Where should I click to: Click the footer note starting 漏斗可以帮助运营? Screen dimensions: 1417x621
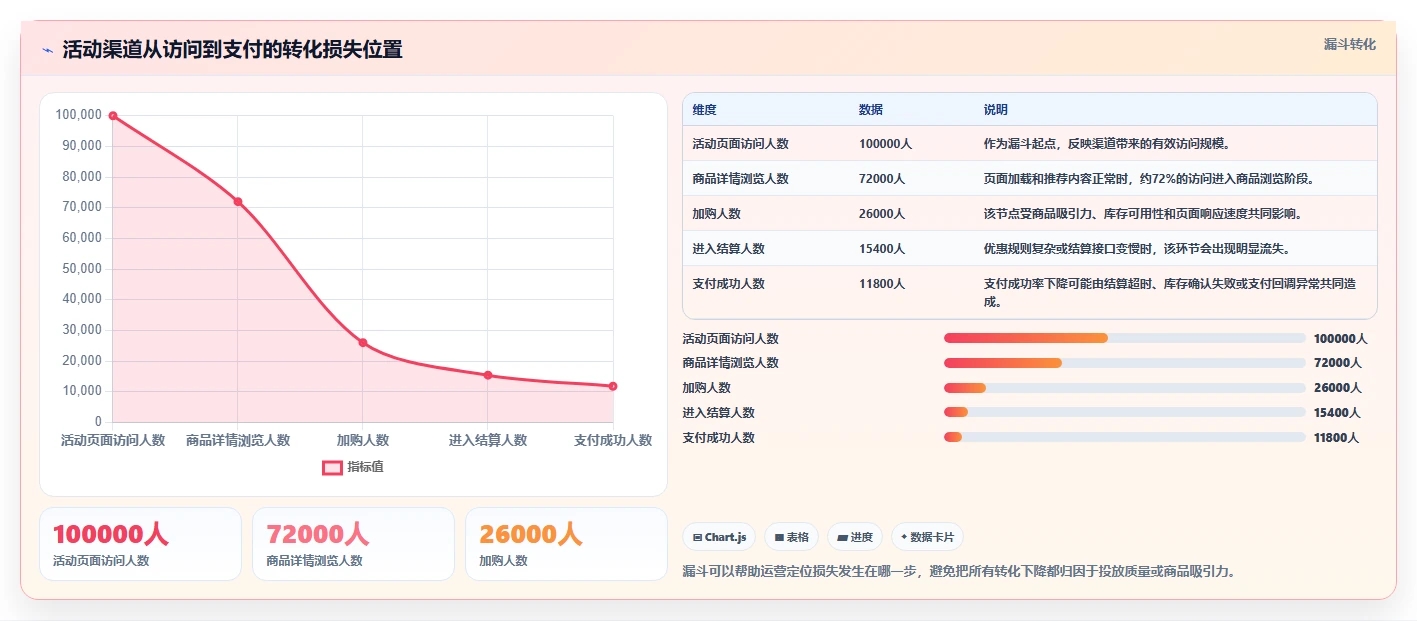pos(959,572)
